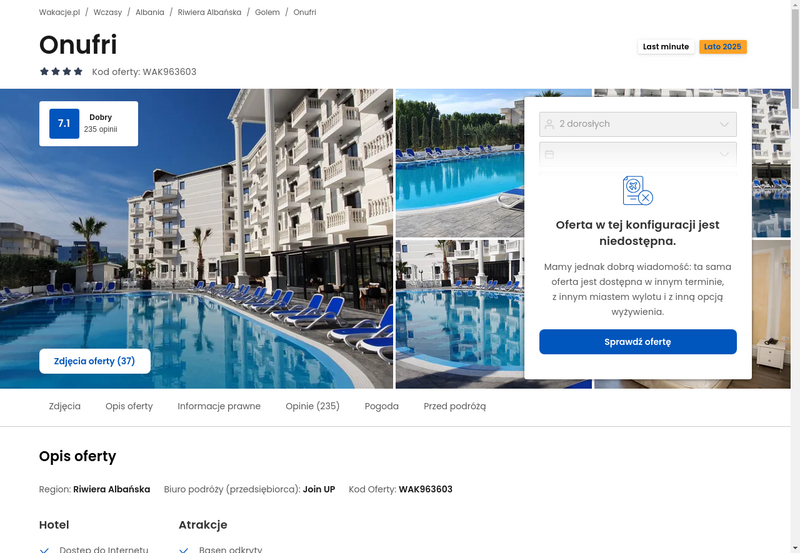Open Zdjęcia oferty (37) gallery button
Image resolution: width=800 pixels, height=553 pixels.
click(95, 361)
